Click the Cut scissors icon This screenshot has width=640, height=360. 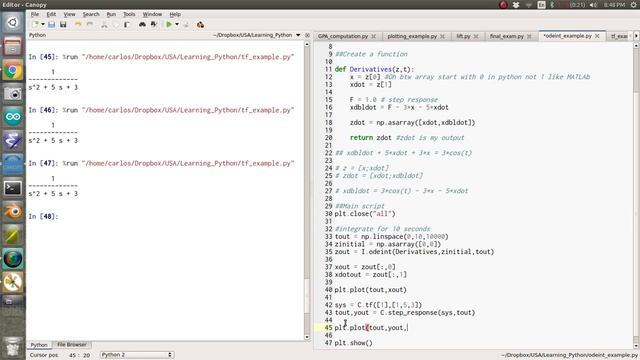tap(104, 25)
